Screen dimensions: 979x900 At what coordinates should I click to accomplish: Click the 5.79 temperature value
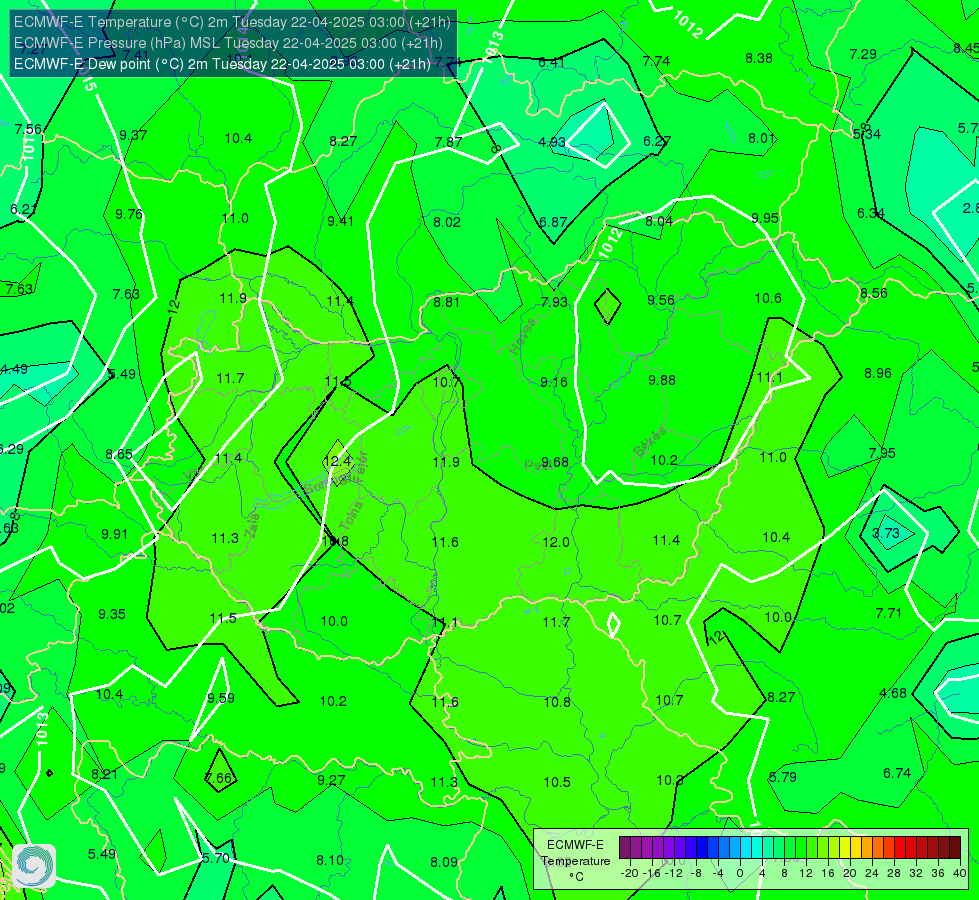click(x=782, y=778)
